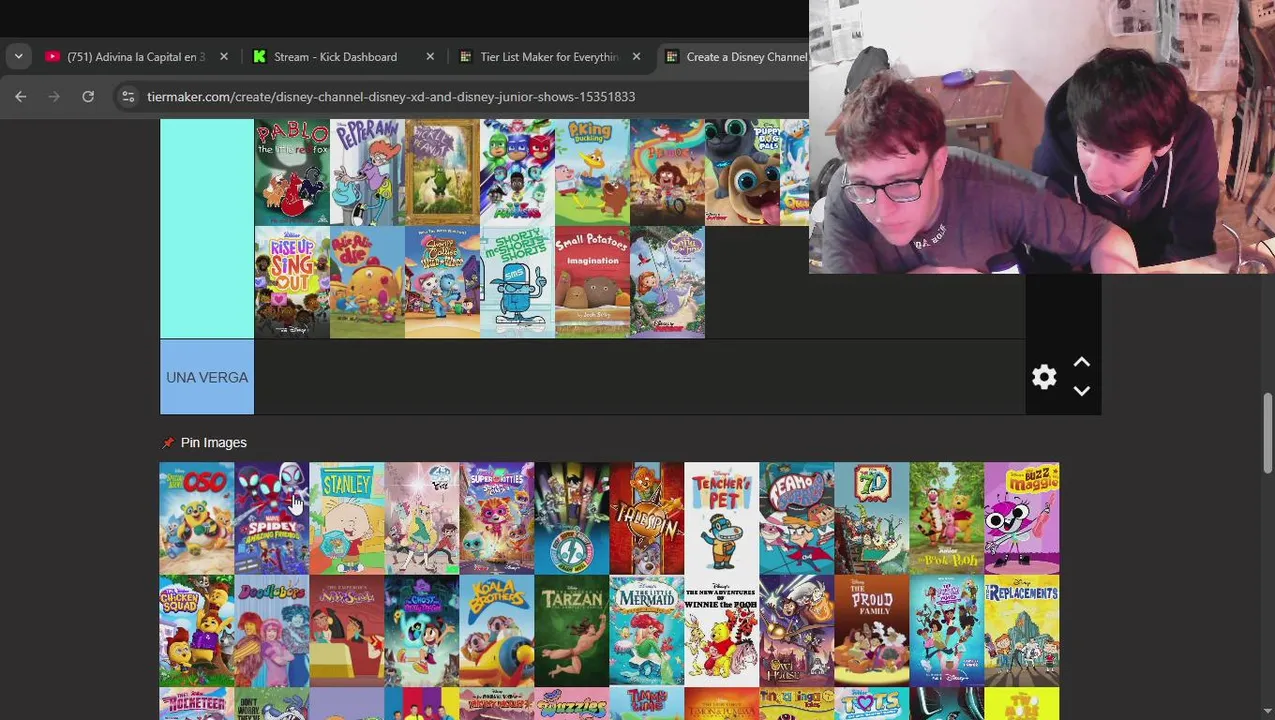Screen dimensions: 1275x720
Task: Close the Stream - Kick Dashboard tab
Action: point(430,57)
